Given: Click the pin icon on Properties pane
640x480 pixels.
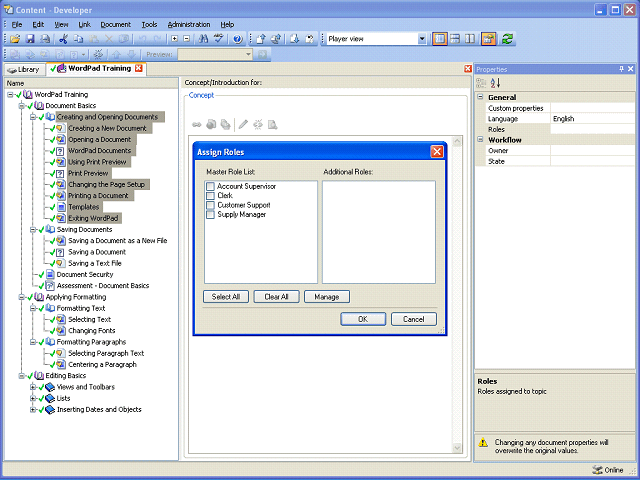Looking at the screenshot, I should point(622,69).
